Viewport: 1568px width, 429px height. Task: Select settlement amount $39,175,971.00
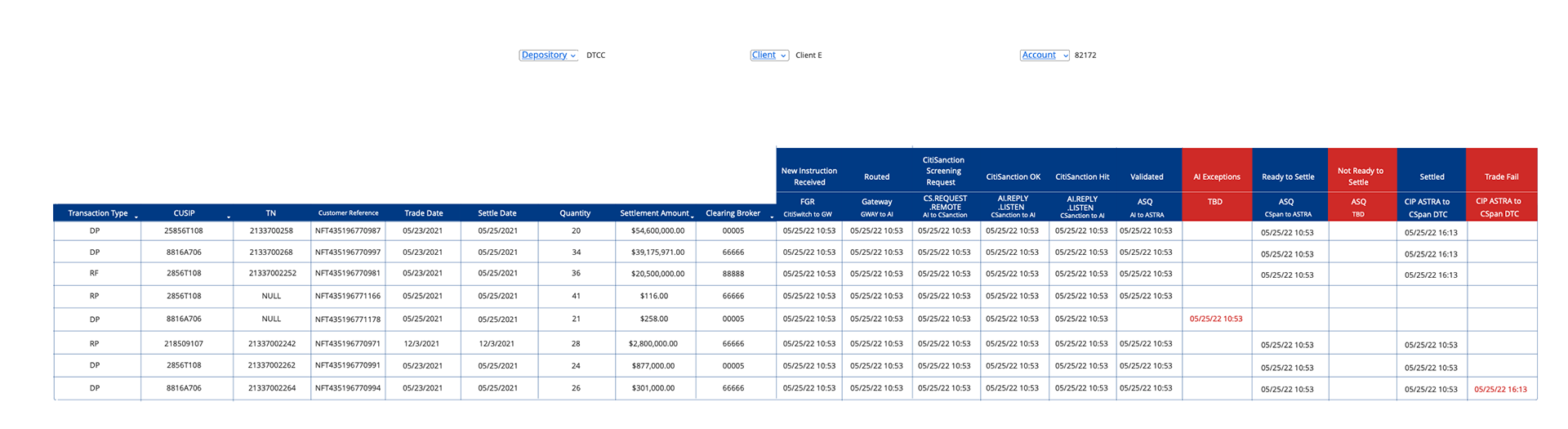[x=657, y=252]
